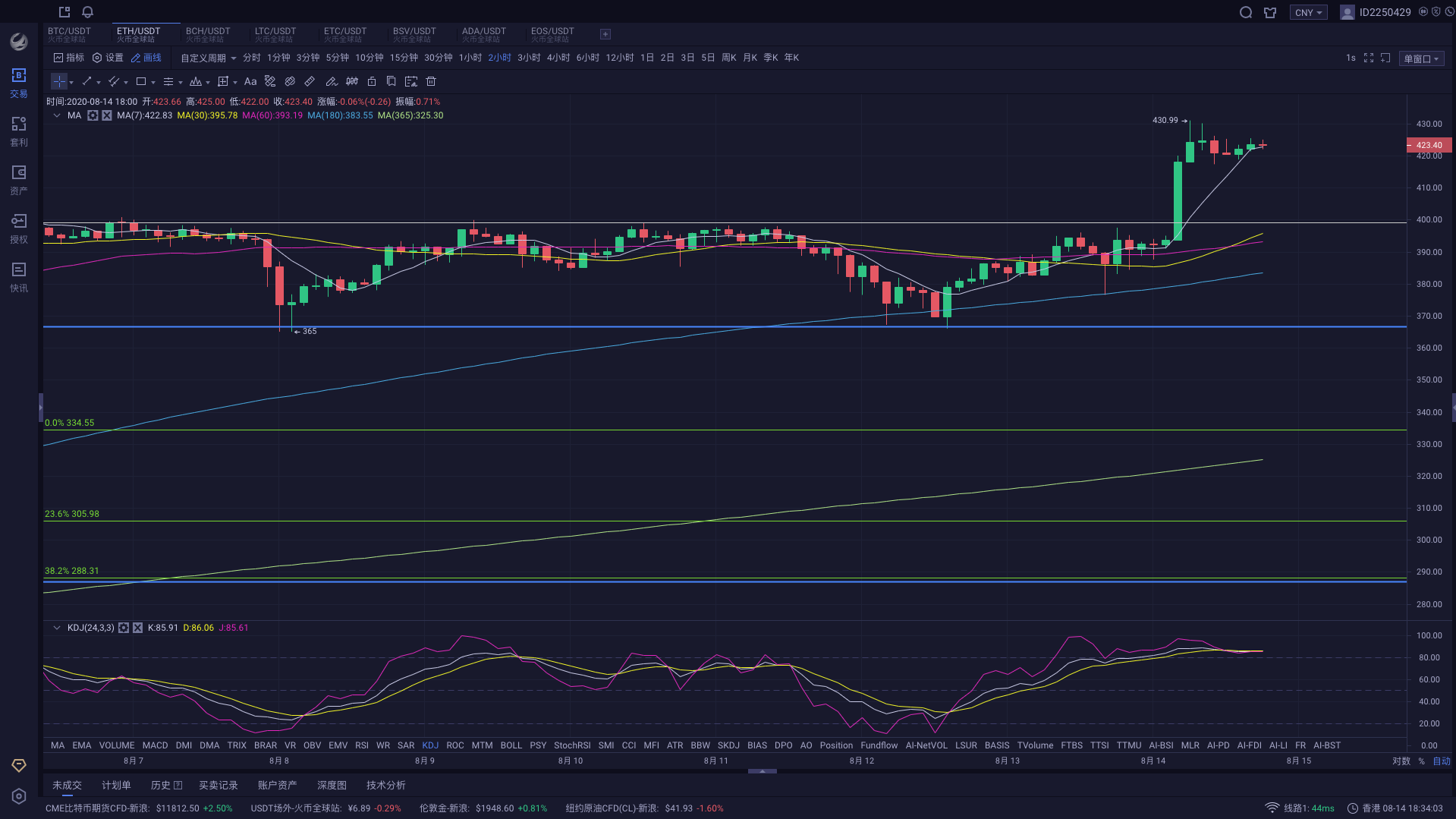This screenshot has height=819, width=1456.
Task: Click the lock drawings icon
Action: [372, 81]
